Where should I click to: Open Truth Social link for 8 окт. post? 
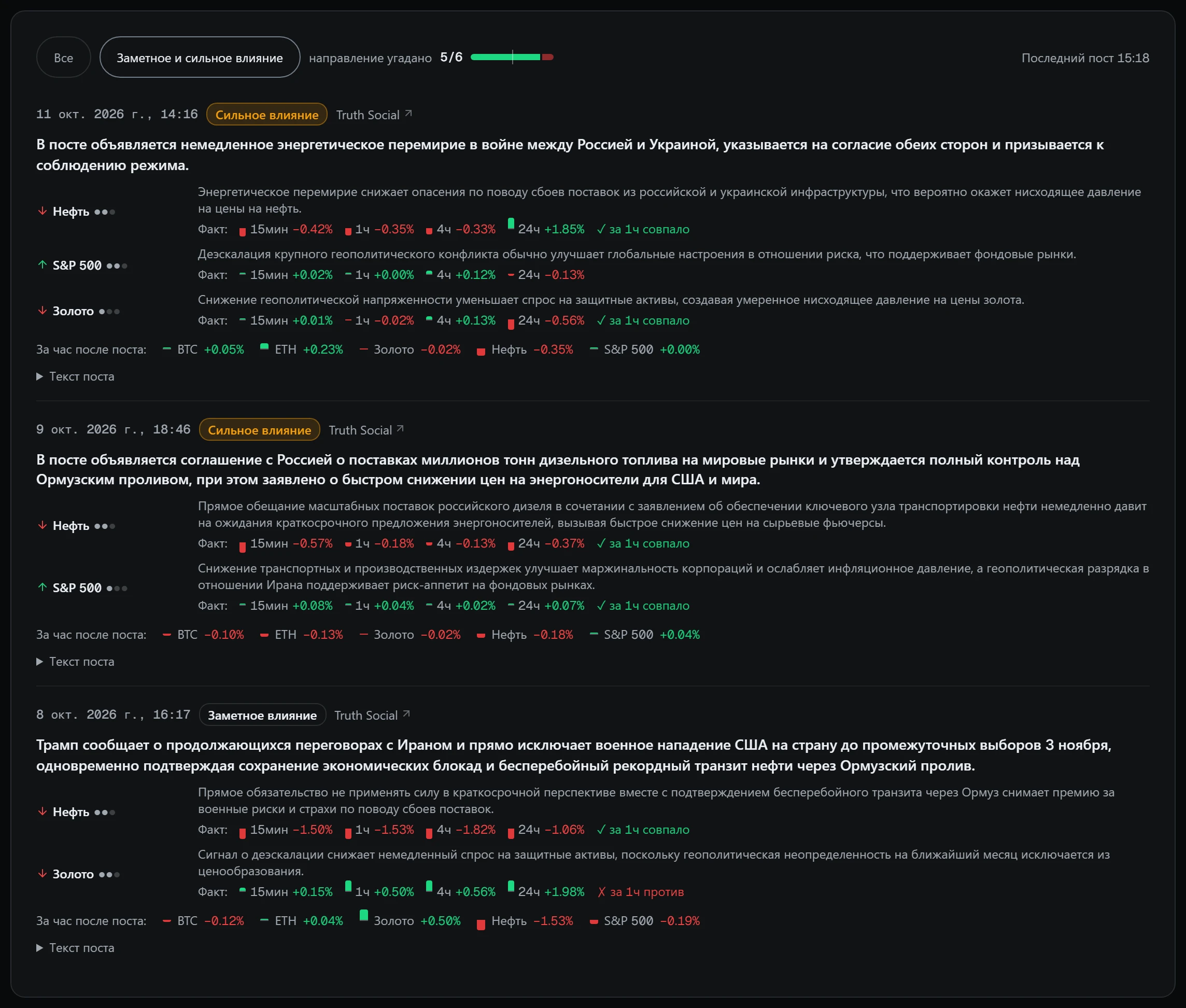pos(372,716)
